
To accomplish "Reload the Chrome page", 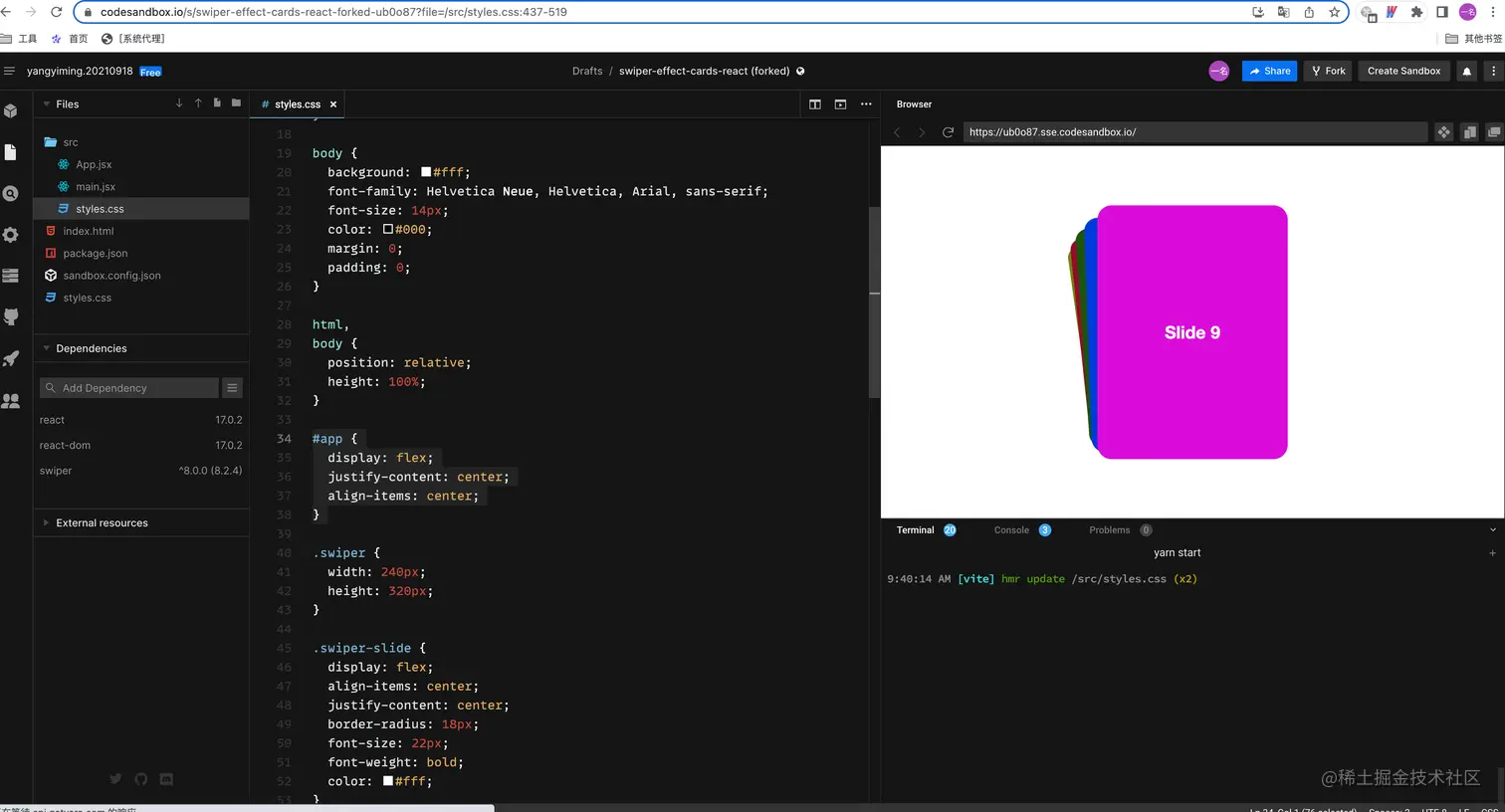I will pos(56,12).
